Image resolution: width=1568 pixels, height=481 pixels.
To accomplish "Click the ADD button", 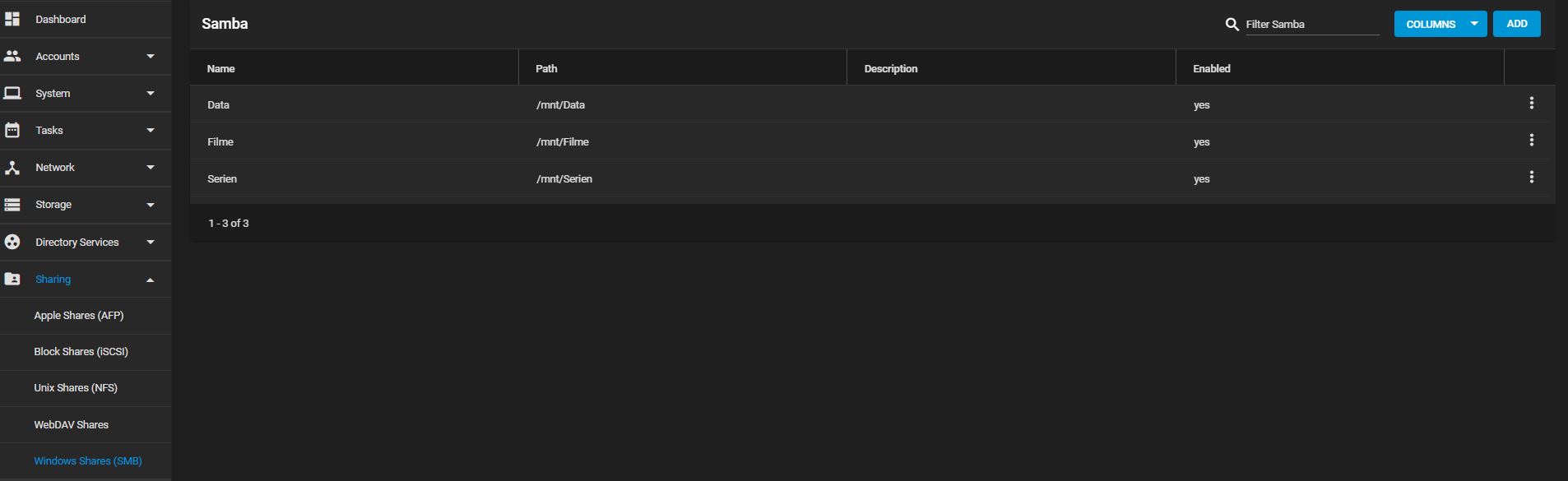I will click(x=1517, y=24).
